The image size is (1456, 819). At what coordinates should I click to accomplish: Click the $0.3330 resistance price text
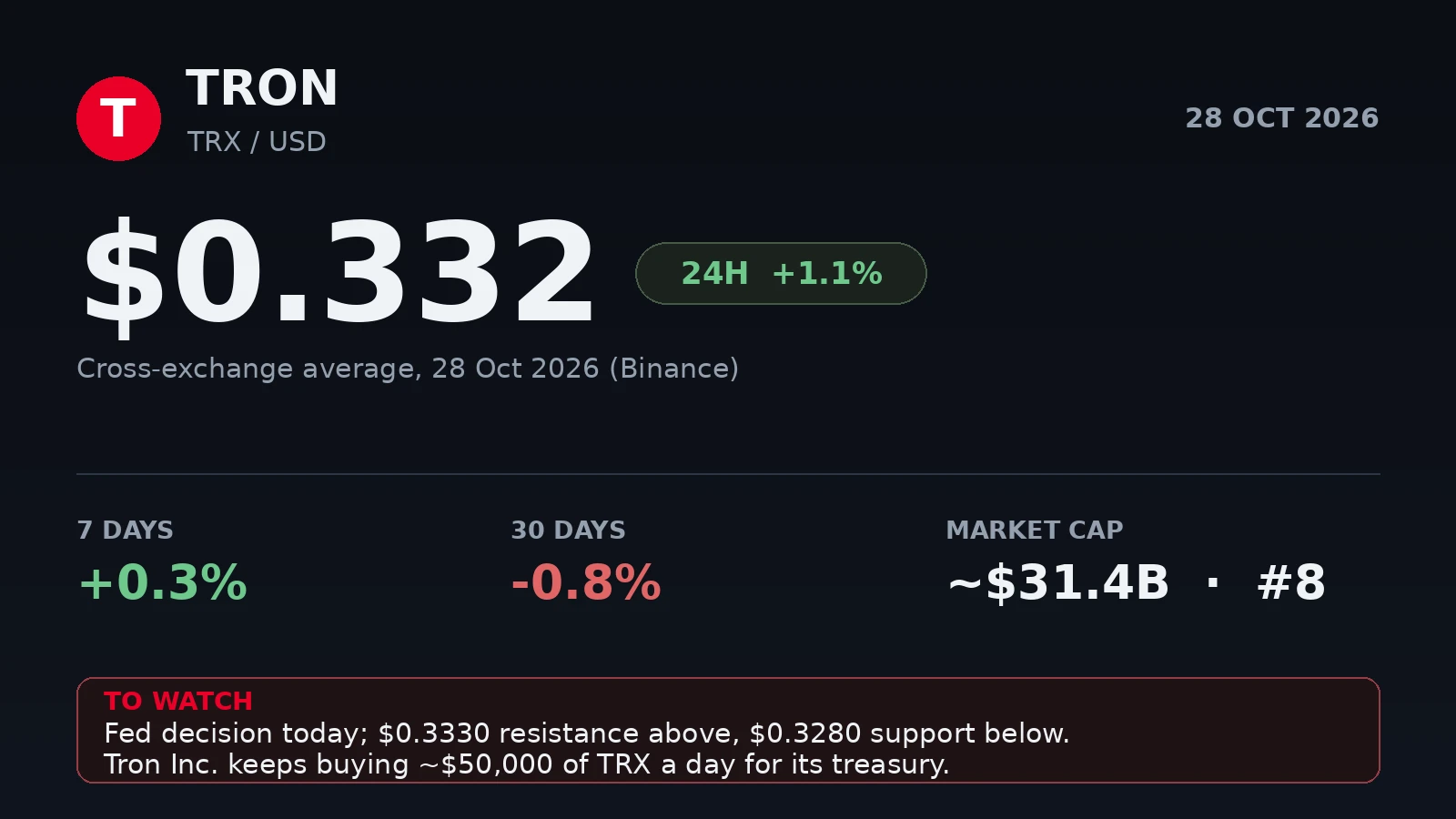pyautogui.click(x=434, y=733)
